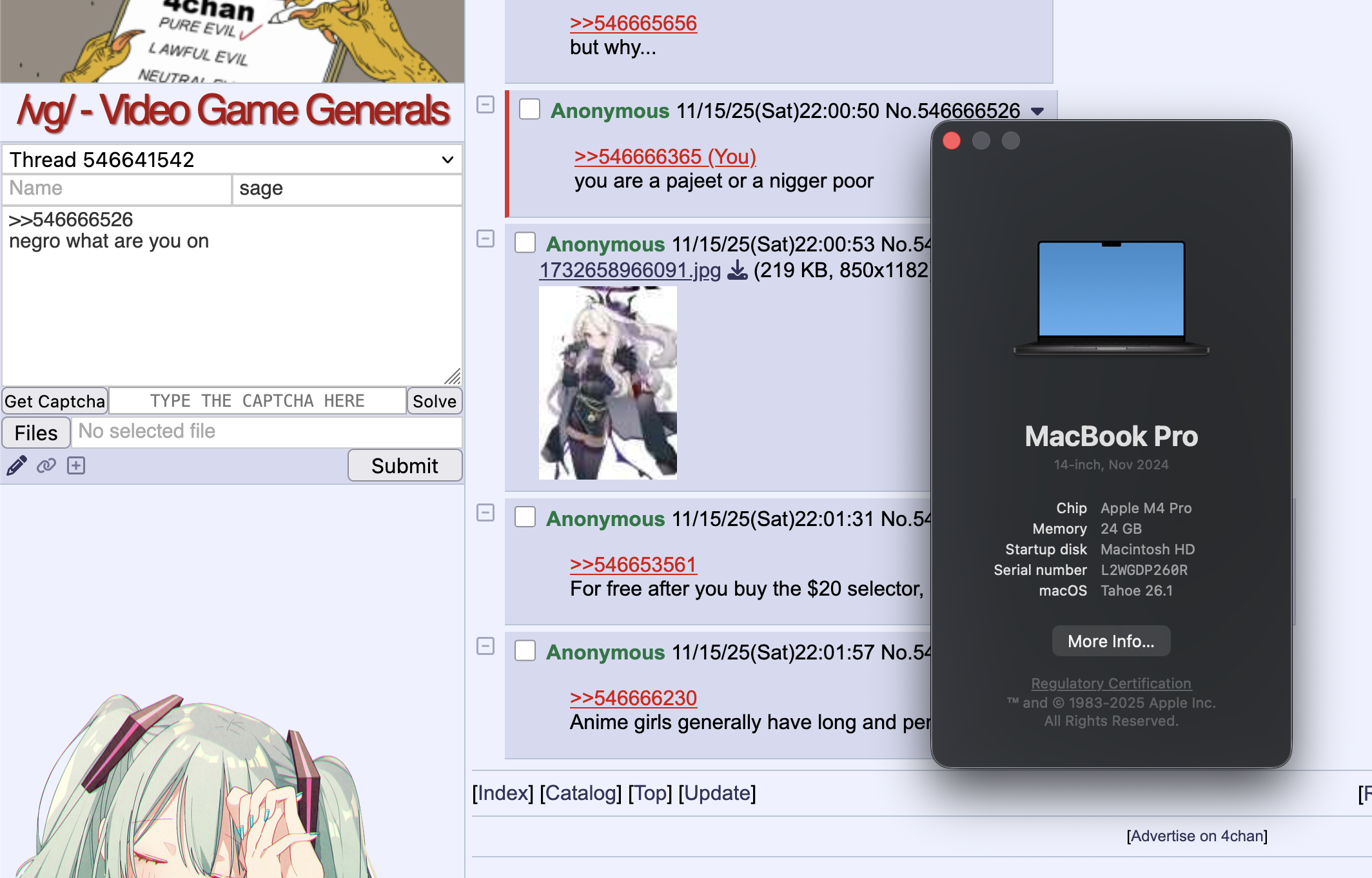Go to Catalog in the bottom navigation
The height and width of the screenshot is (878, 1372).
coord(580,793)
